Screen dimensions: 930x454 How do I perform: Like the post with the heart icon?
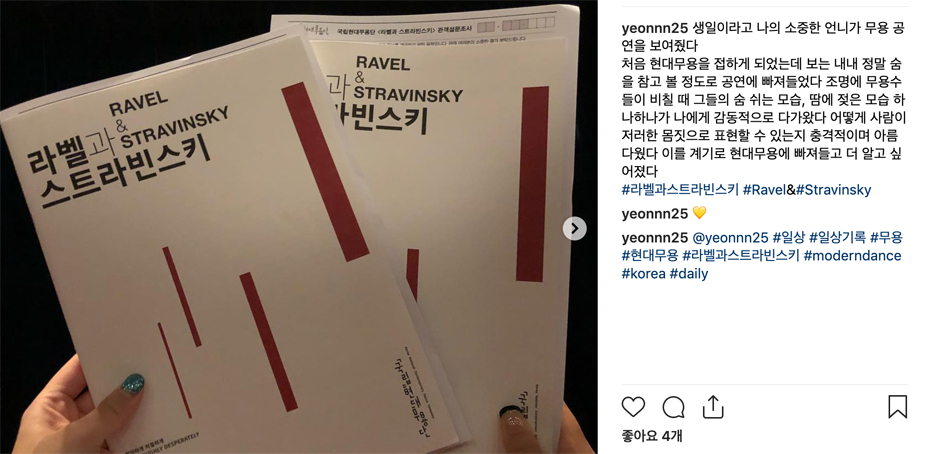point(633,407)
